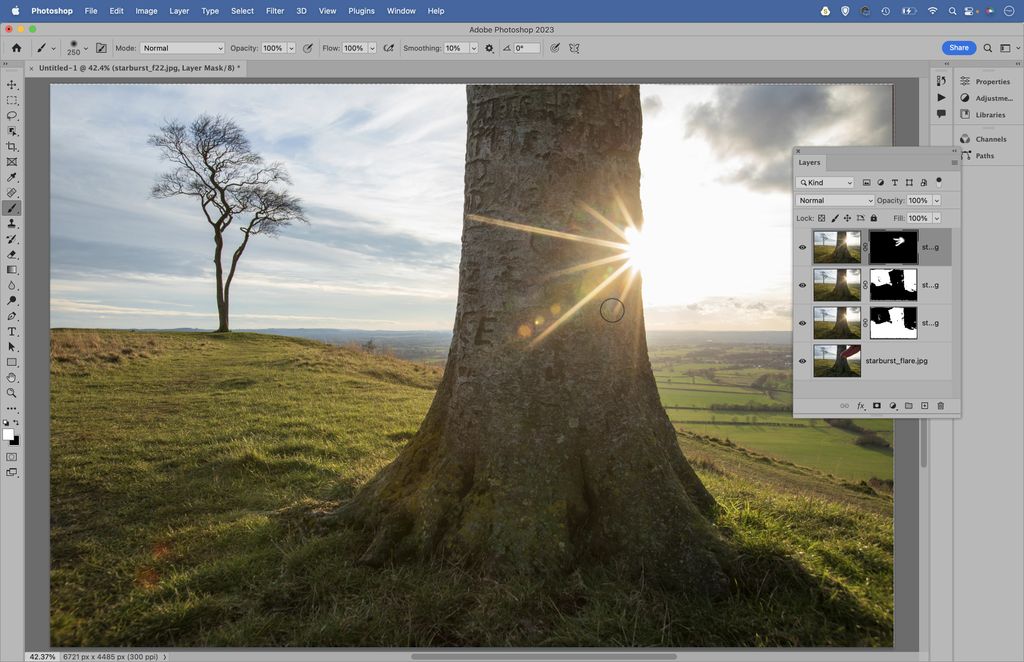
Task: Enable Lock transparent pixels for the layer
Action: 822,218
